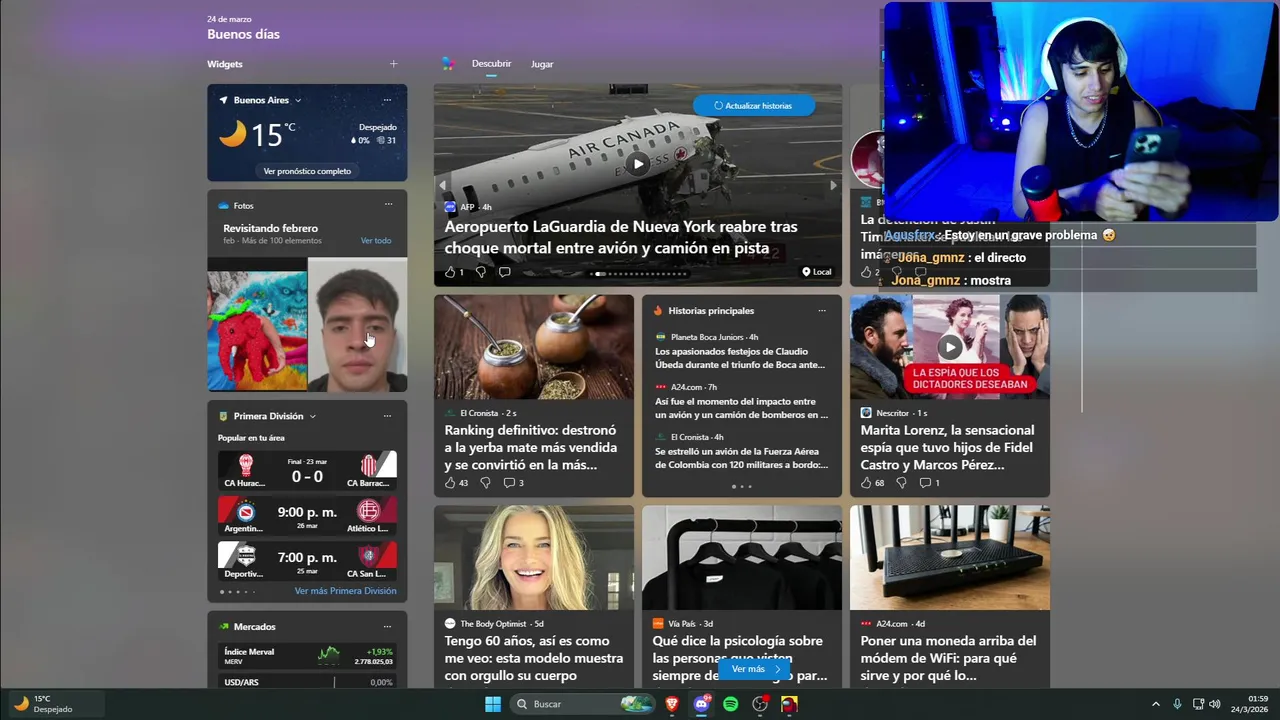Play the Air Canada LaGuardia video
1280x720 pixels.
638,164
